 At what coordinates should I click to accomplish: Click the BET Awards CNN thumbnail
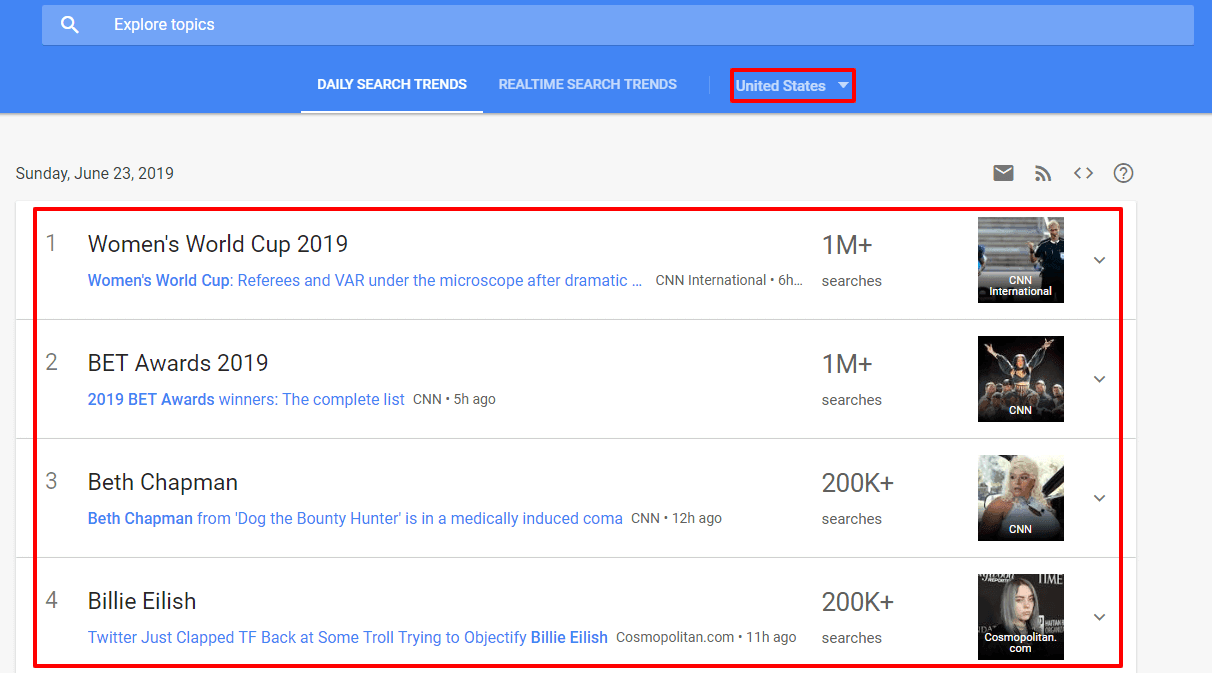[1020, 379]
